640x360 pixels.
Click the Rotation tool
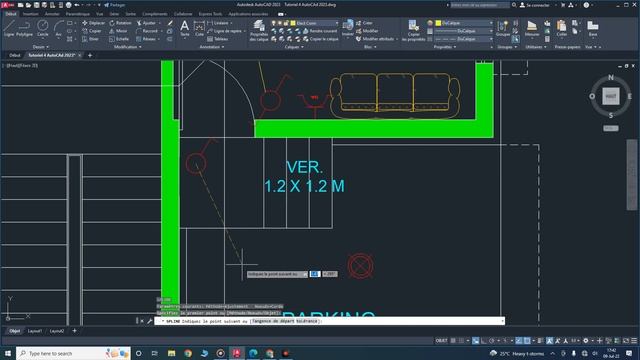[120, 23]
